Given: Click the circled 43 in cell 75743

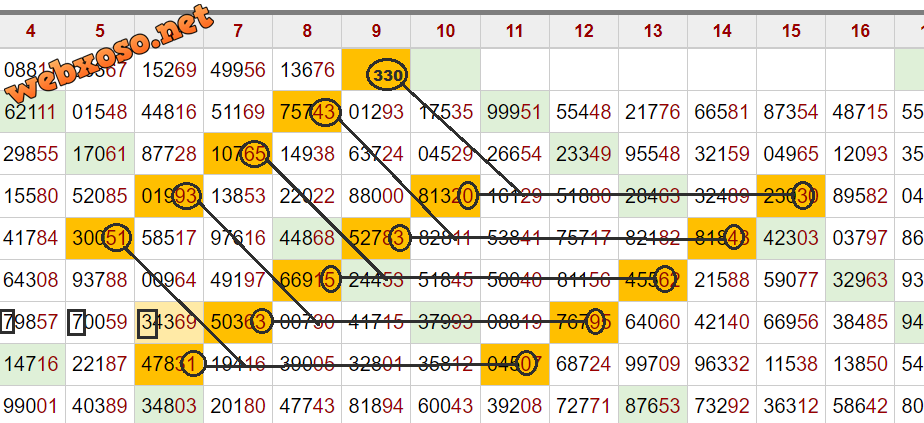Looking at the screenshot, I should (x=325, y=113).
